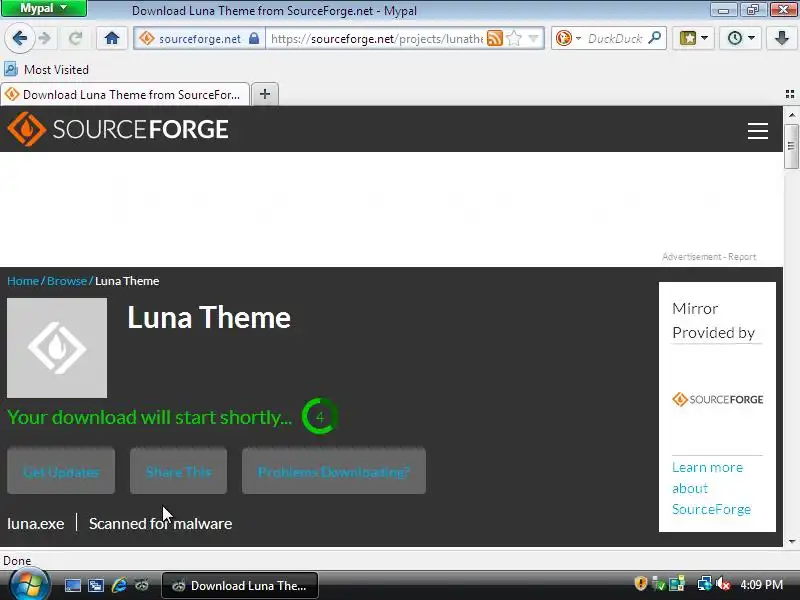Screen dimensions: 800x600
Task: Open a new tab with plus button
Action: [265, 94]
